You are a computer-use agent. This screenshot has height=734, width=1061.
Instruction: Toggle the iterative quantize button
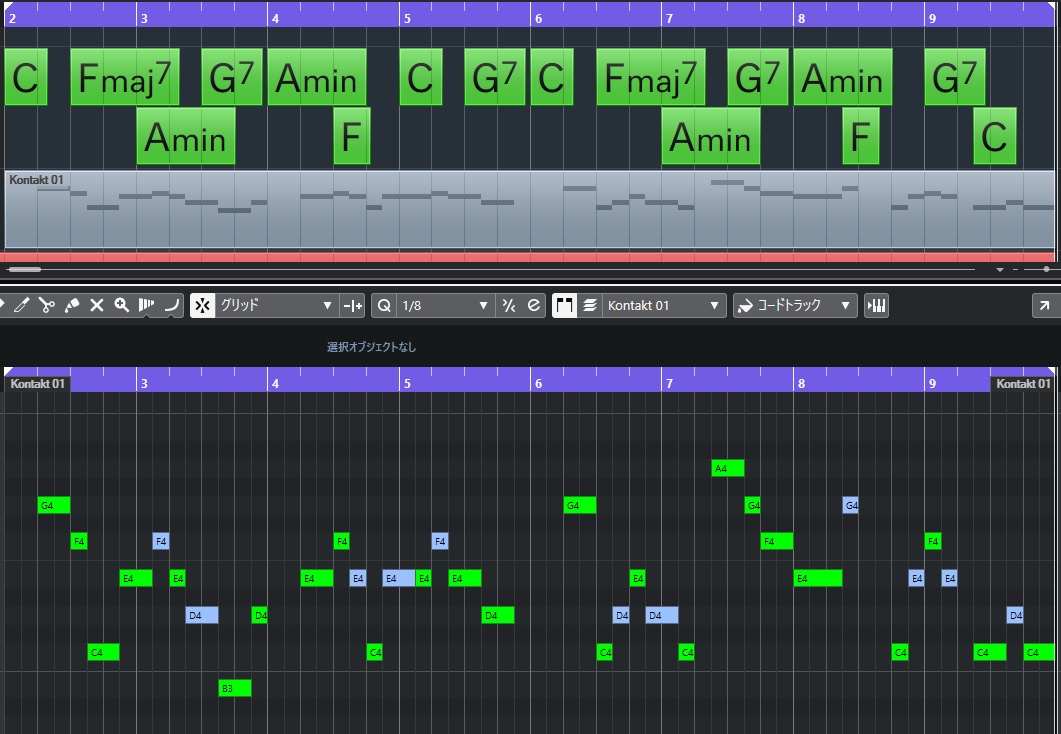509,306
